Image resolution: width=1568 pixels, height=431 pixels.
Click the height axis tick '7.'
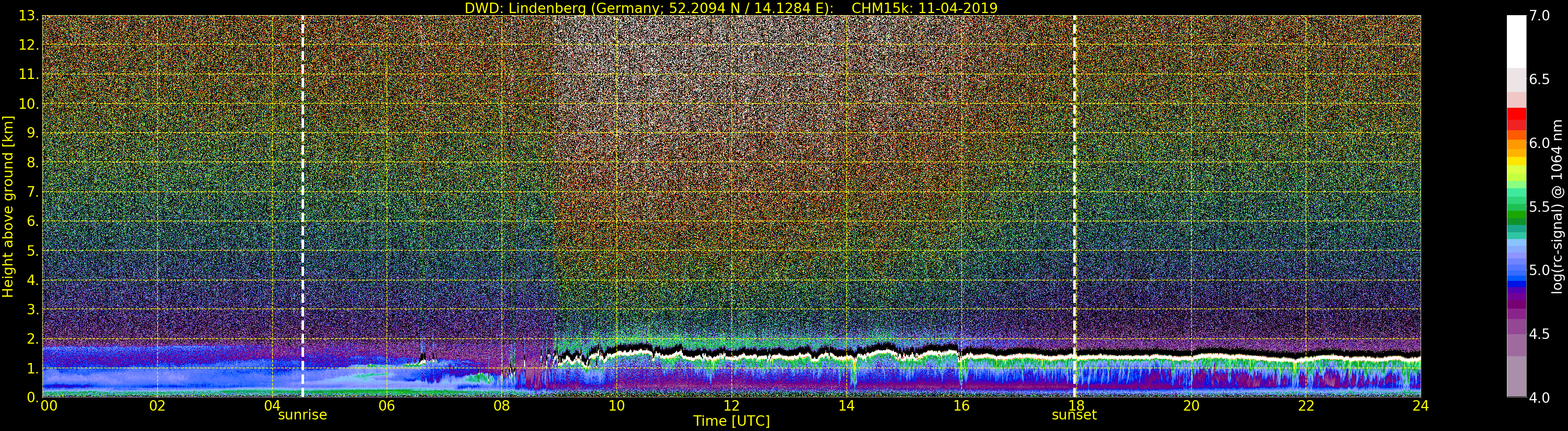(x=33, y=192)
